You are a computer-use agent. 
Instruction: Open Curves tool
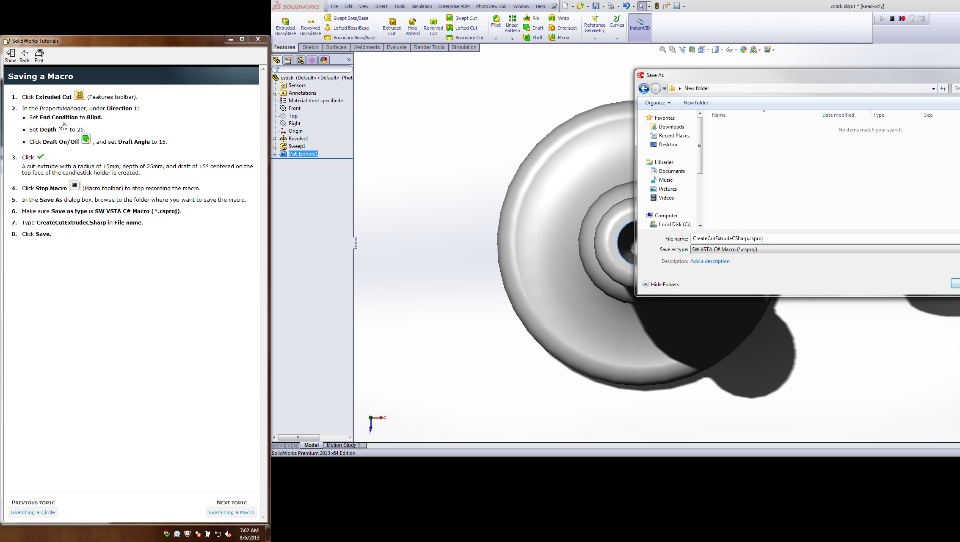[617, 22]
